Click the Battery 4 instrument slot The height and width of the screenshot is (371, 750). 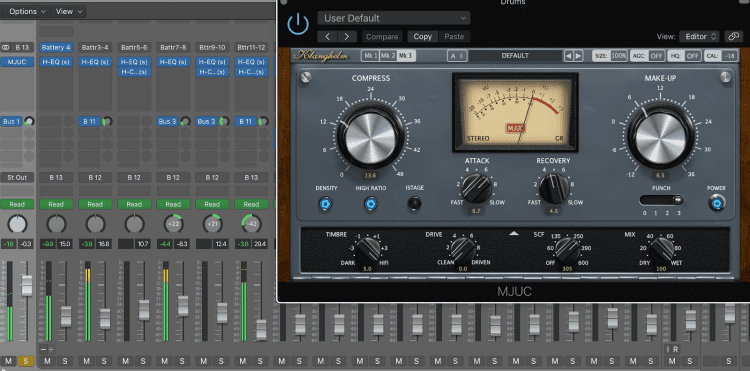[56, 47]
